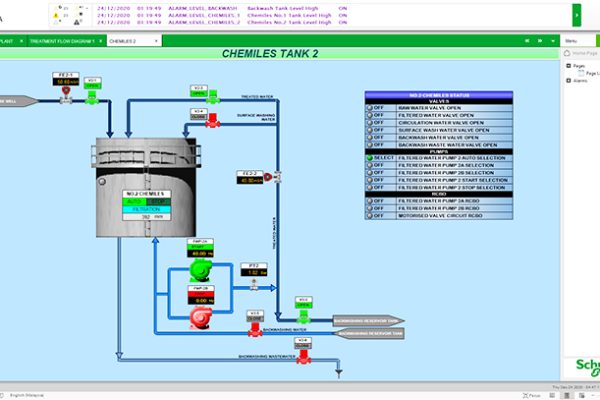Click the dark green mode button beside AUTO
Viewport: 600px width, 400px height.
coord(158,201)
